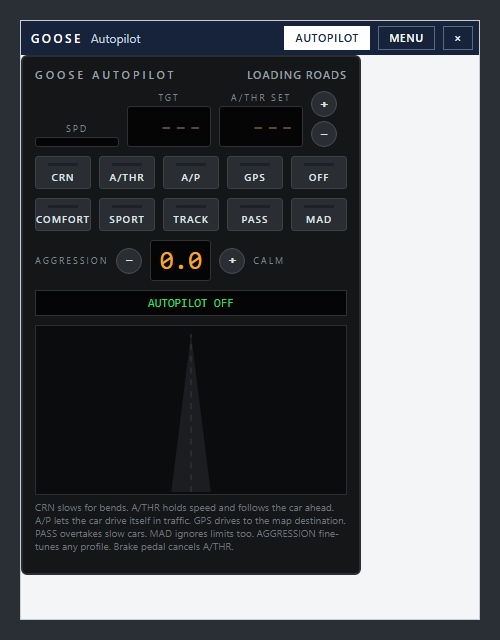Switch to the AUTOPILOT tab
This screenshot has height=640, width=500.
(x=327, y=38)
